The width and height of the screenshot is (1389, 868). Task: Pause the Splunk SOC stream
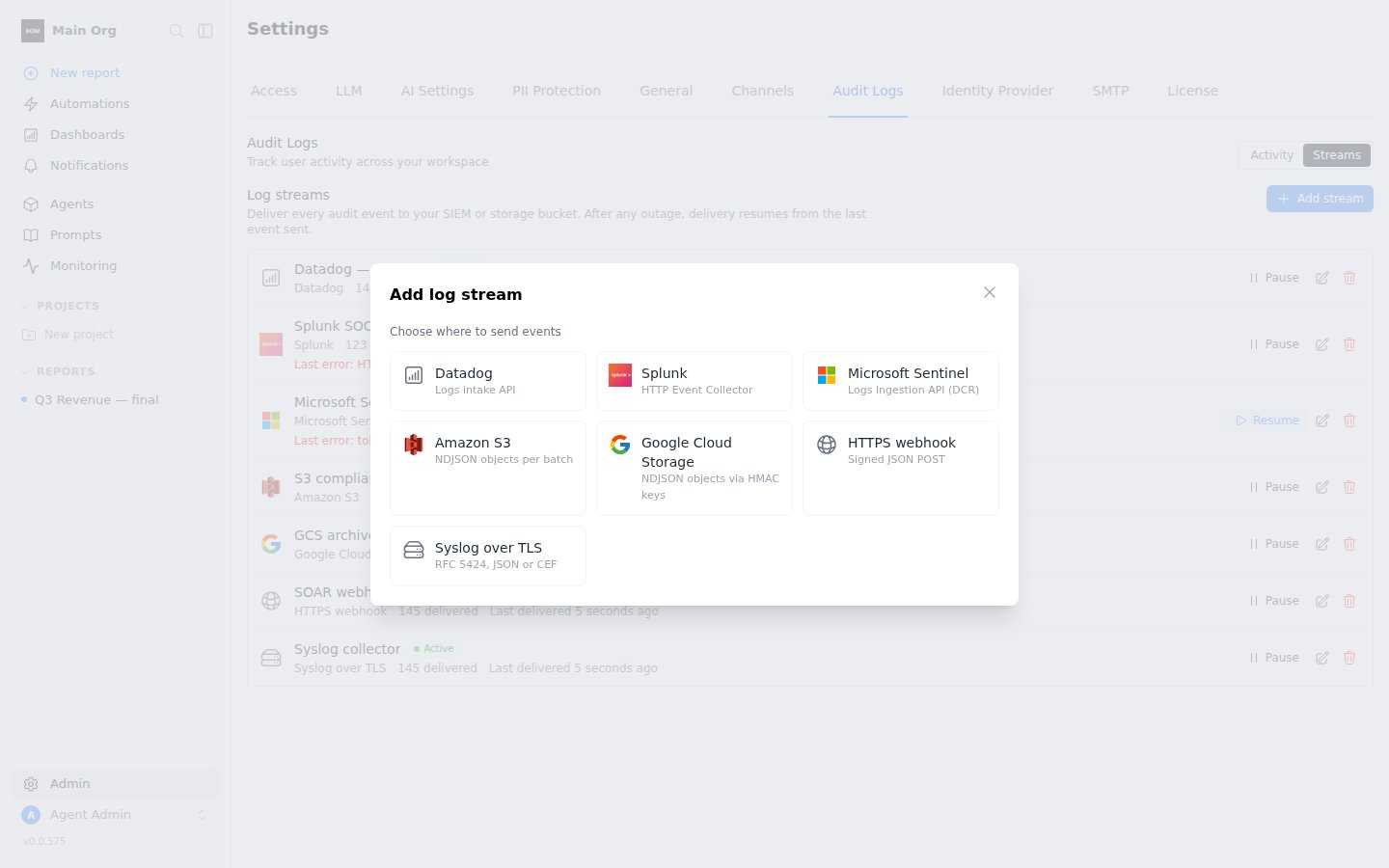(x=1274, y=344)
